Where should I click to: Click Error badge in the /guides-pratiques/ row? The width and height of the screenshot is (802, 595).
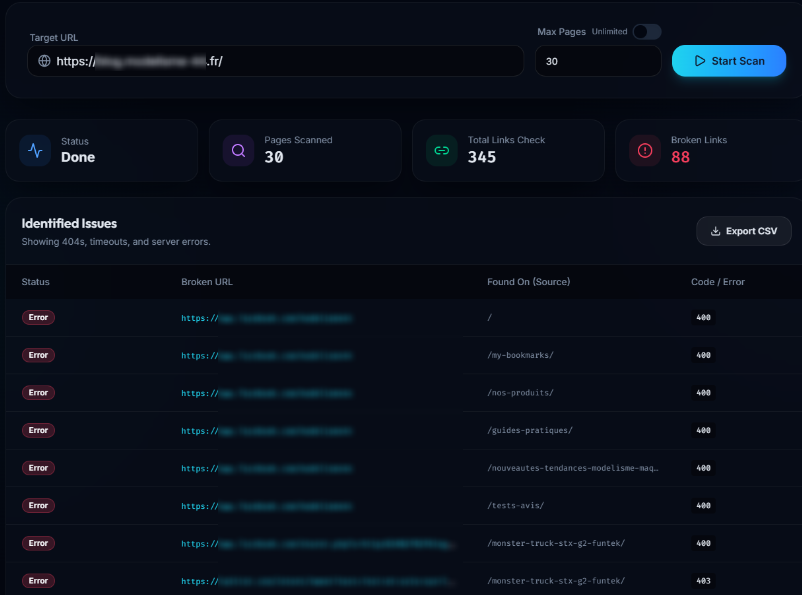[38, 430]
